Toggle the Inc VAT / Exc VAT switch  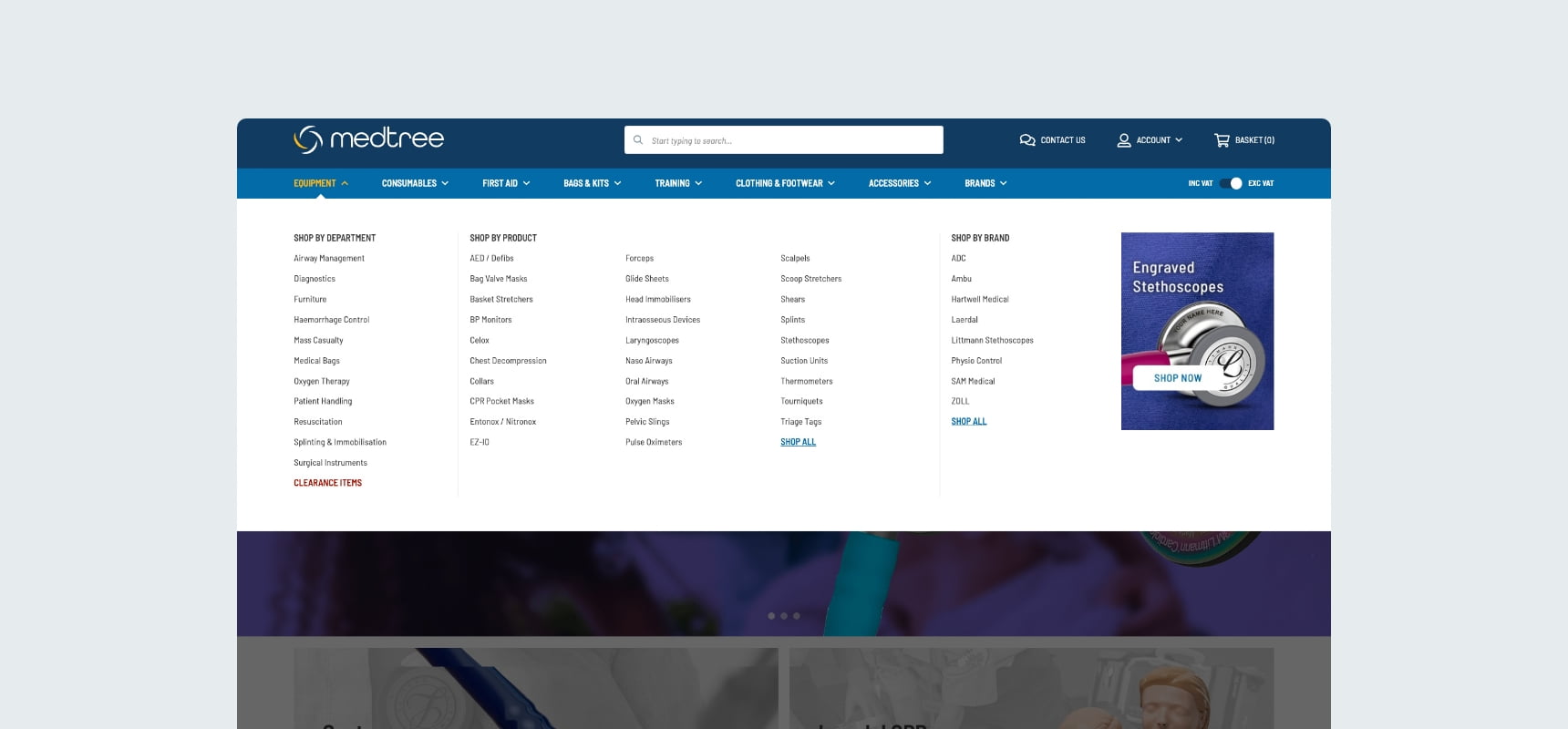point(1231,183)
